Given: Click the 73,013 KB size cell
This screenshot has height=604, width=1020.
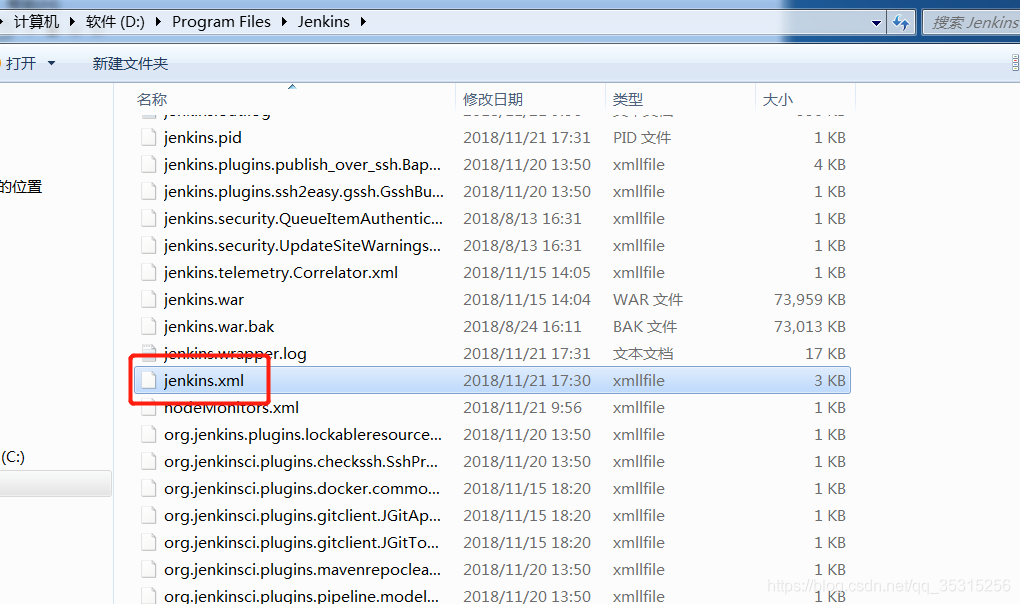Looking at the screenshot, I should coord(809,327).
